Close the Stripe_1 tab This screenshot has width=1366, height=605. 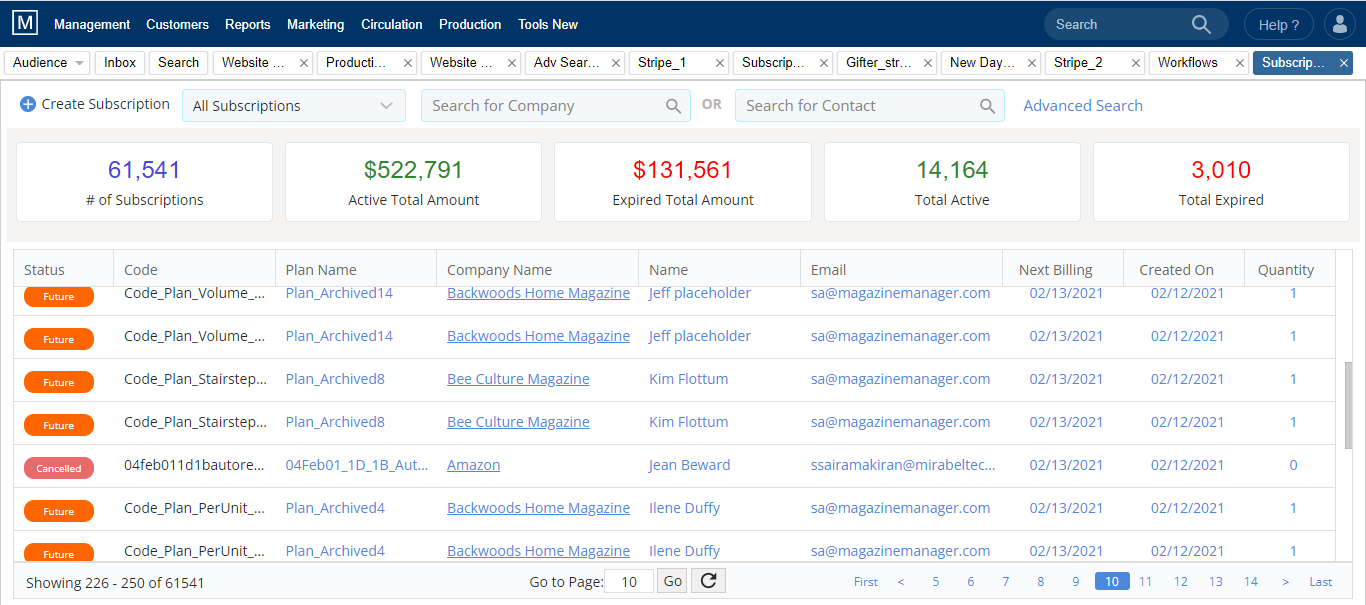pyautogui.click(x=720, y=63)
